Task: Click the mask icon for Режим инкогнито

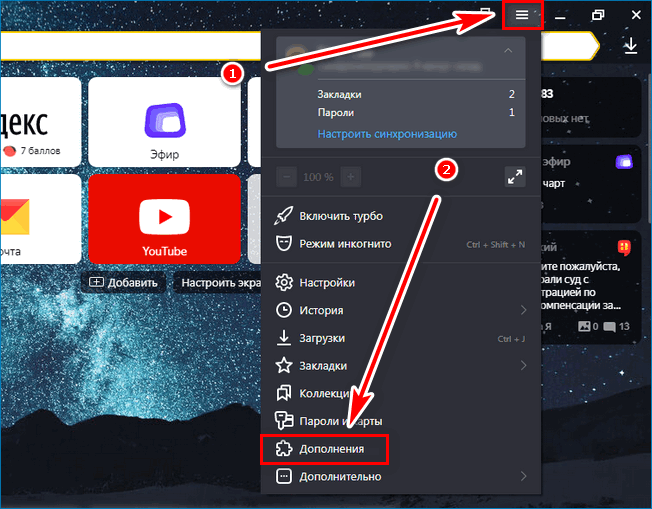Action: [284, 243]
